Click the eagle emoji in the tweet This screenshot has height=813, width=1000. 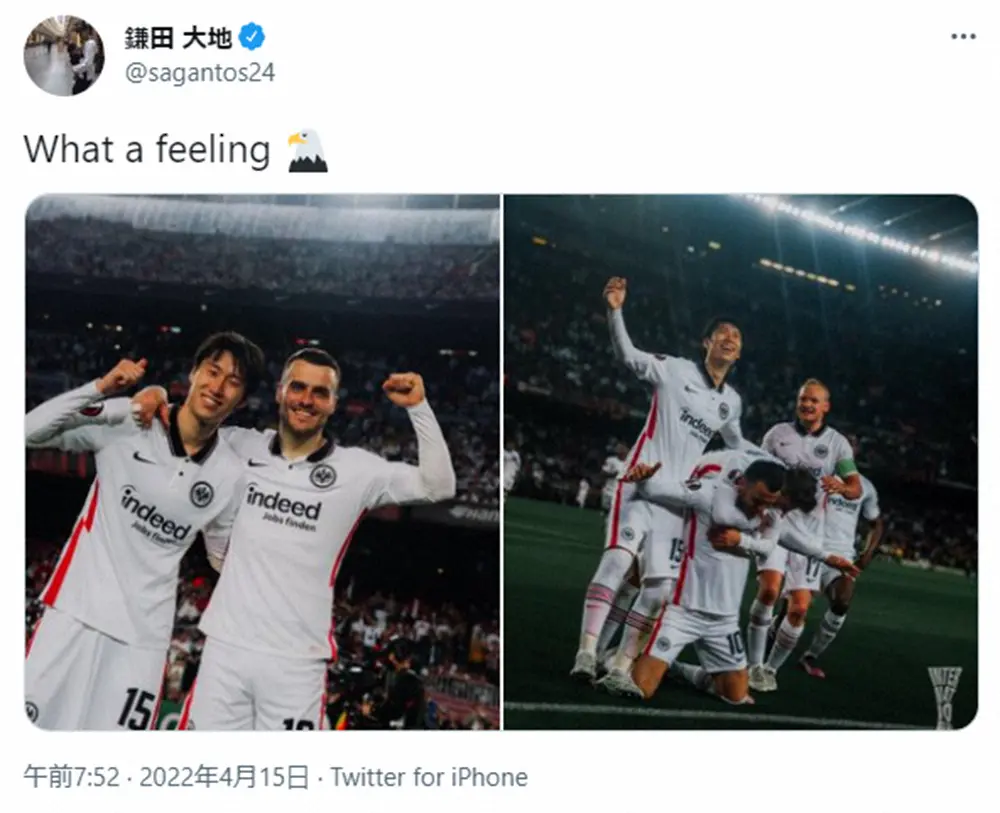coord(307,150)
